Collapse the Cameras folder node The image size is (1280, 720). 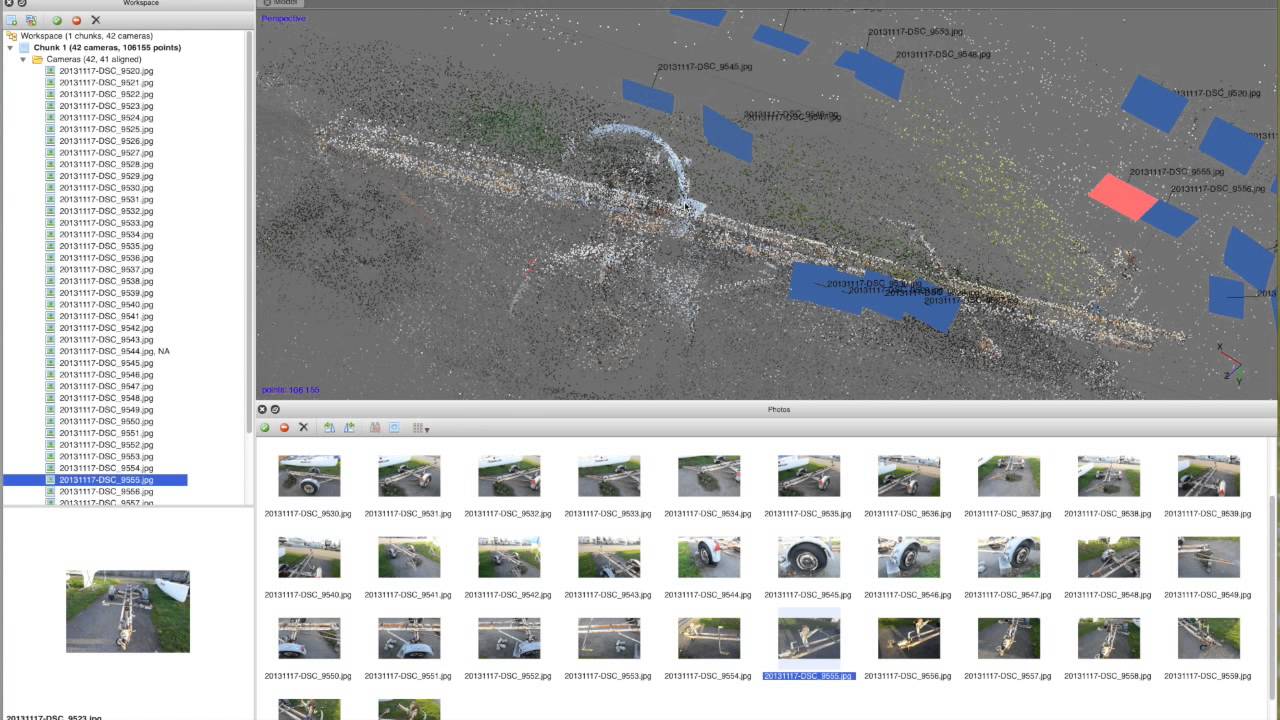point(23,59)
